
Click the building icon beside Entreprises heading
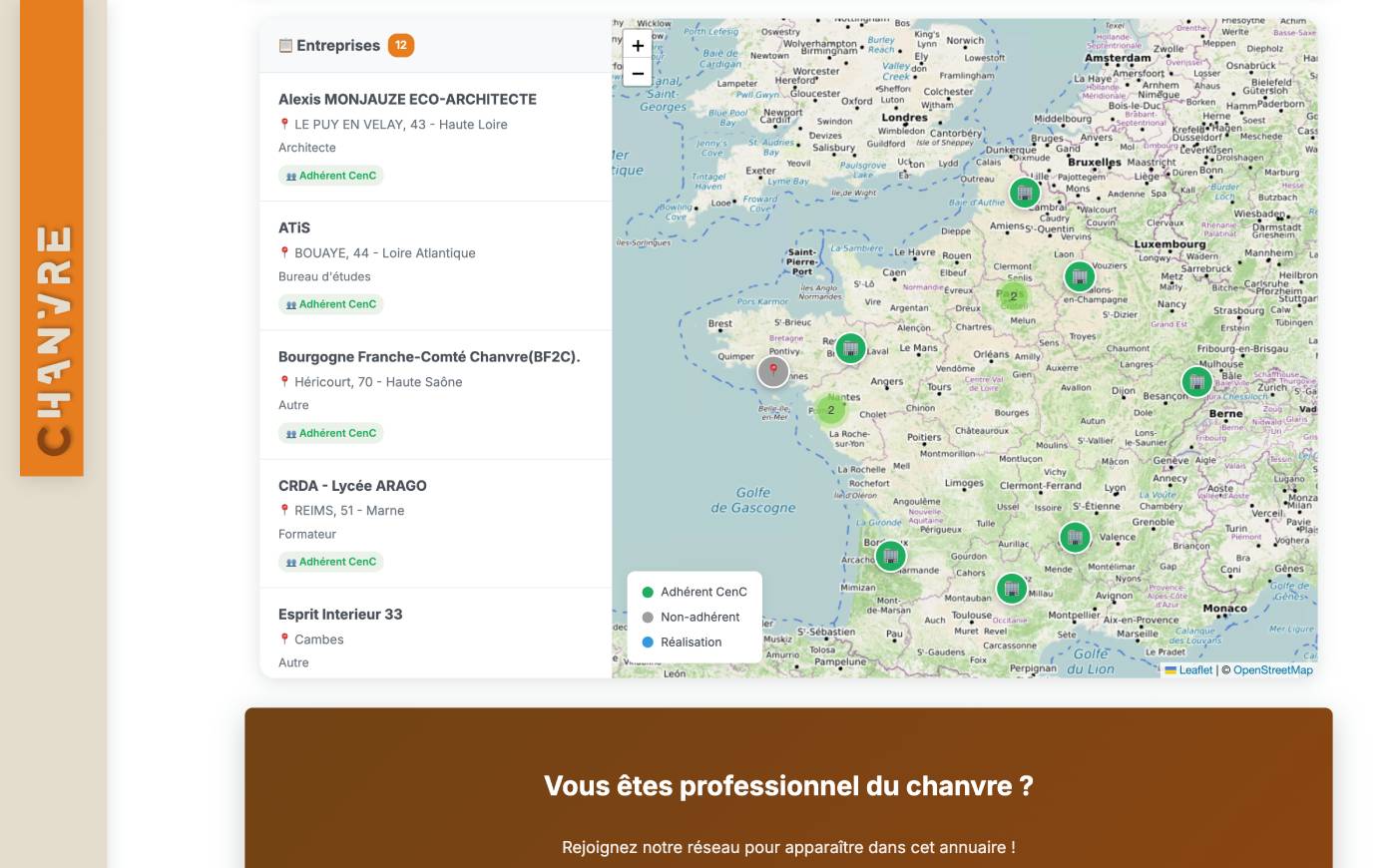[286, 45]
